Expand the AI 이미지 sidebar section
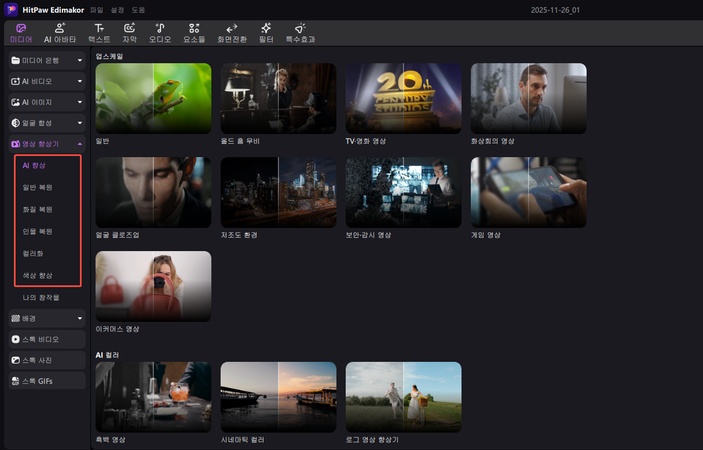Screen dimensions: 703x450 [46, 102]
